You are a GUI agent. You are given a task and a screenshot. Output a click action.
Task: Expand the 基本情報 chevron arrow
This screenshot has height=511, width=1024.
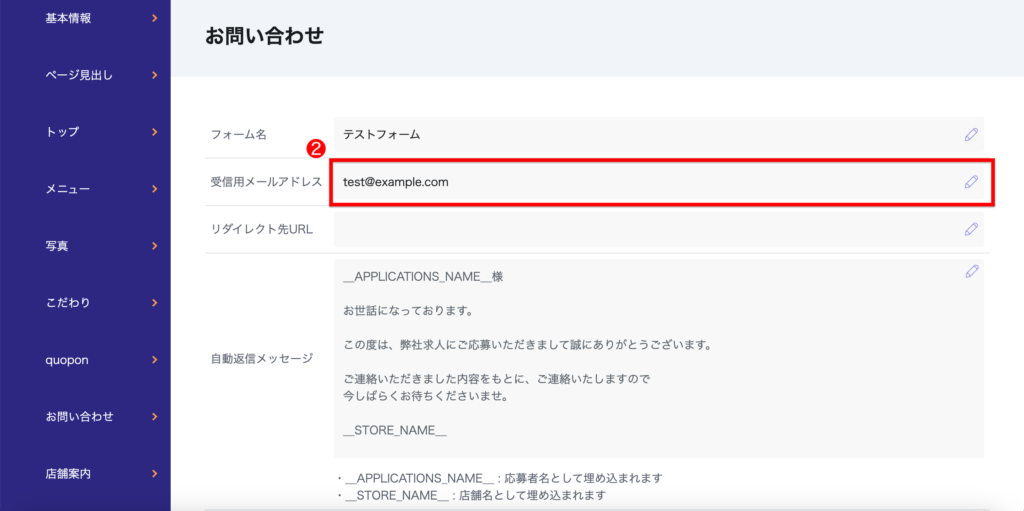tap(154, 18)
